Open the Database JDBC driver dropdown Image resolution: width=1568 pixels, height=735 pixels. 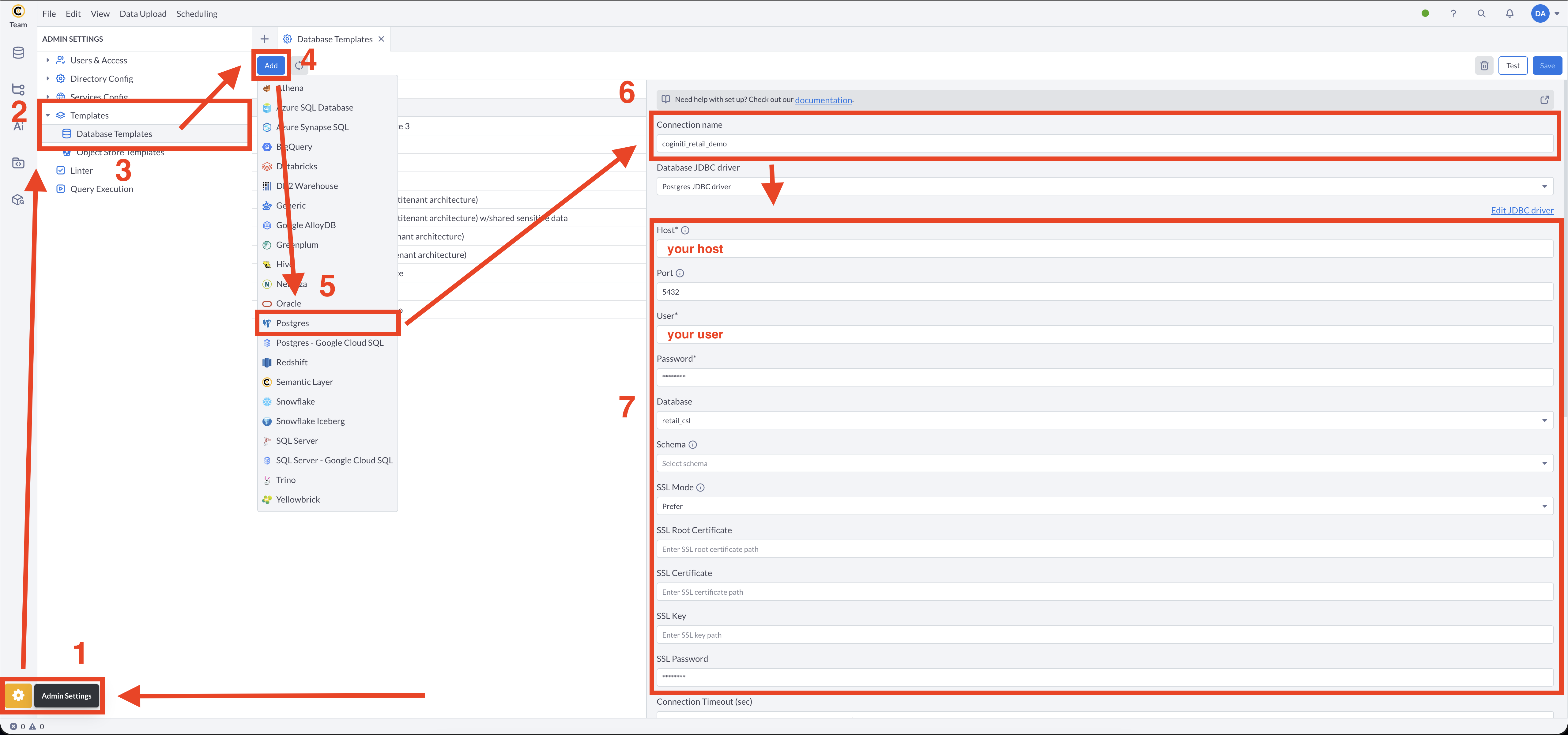(x=1105, y=187)
